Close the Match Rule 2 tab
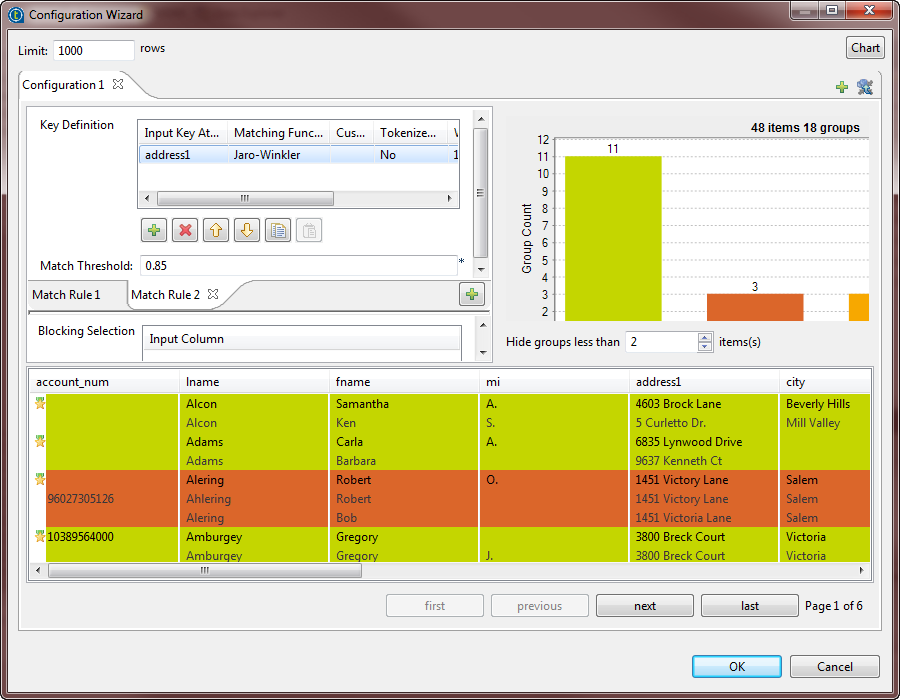The height and width of the screenshot is (700, 900). click(x=213, y=294)
